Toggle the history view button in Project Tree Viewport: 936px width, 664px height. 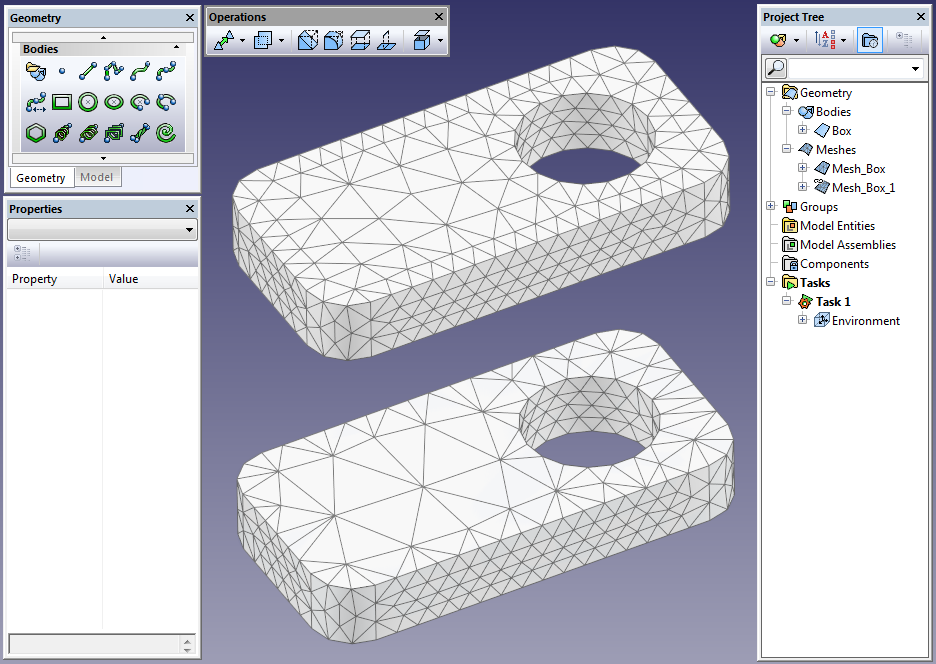[869, 41]
